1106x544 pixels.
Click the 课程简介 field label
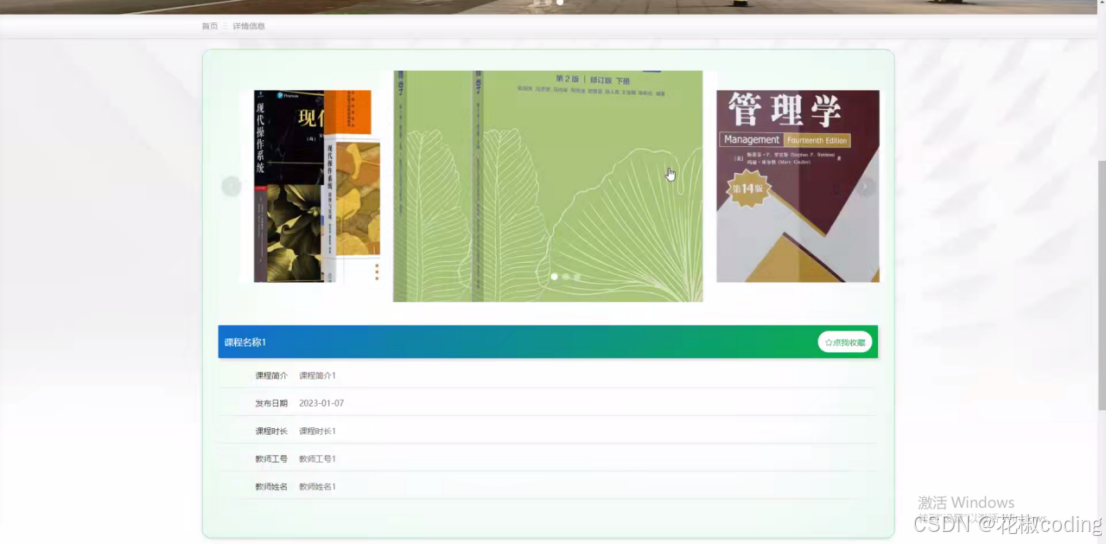272,375
